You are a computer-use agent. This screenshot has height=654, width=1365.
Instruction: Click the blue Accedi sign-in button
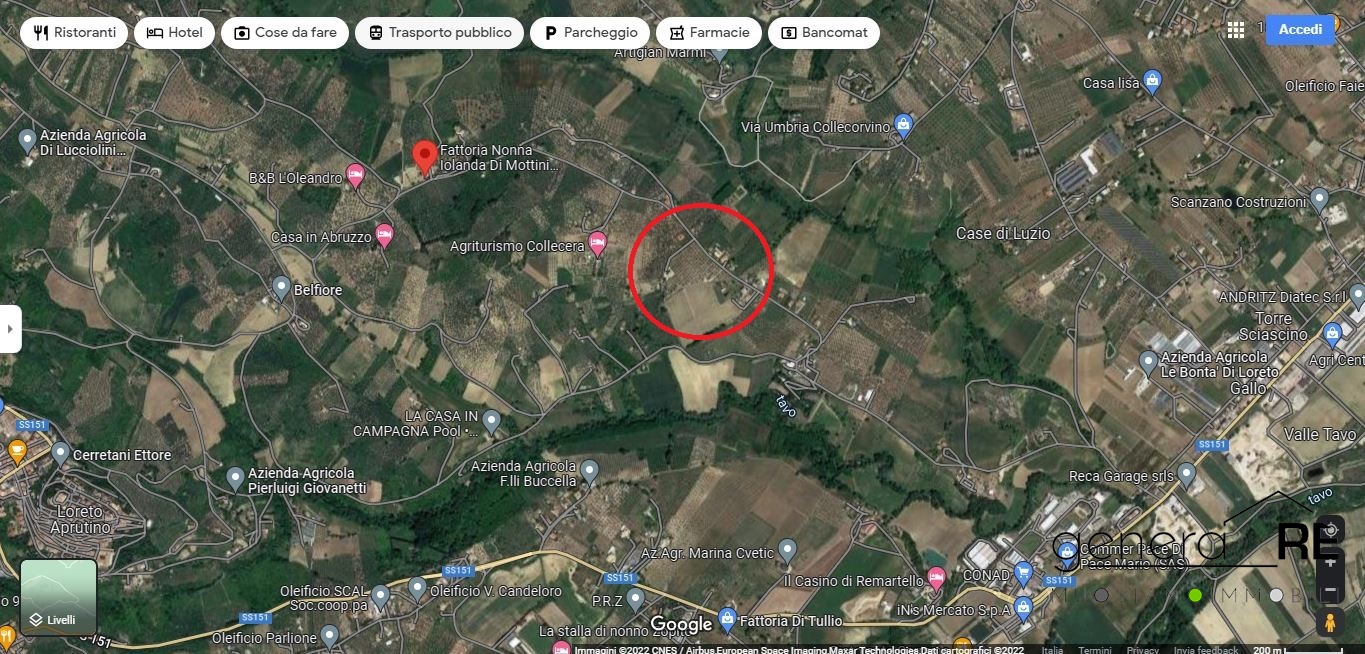coord(1300,30)
